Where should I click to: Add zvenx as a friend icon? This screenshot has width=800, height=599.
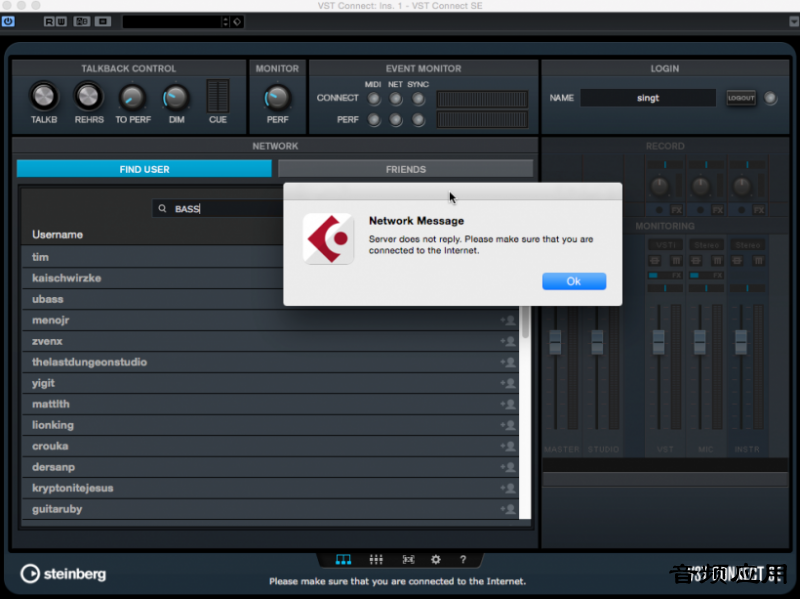coord(508,341)
